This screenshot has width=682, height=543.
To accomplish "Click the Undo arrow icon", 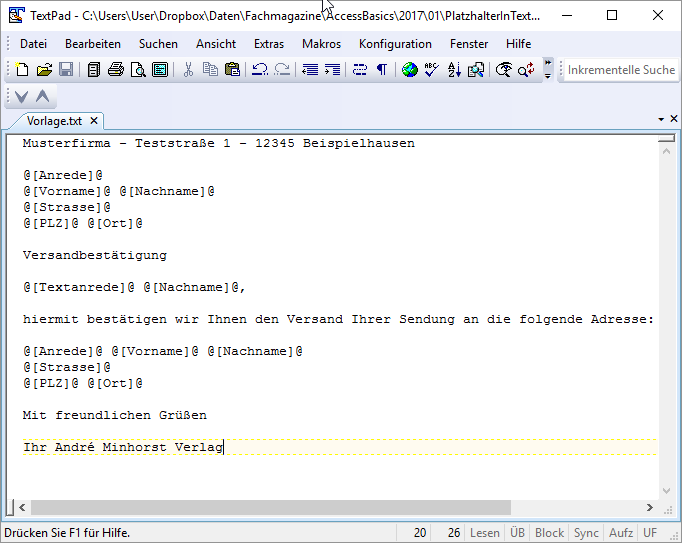I will point(260,70).
